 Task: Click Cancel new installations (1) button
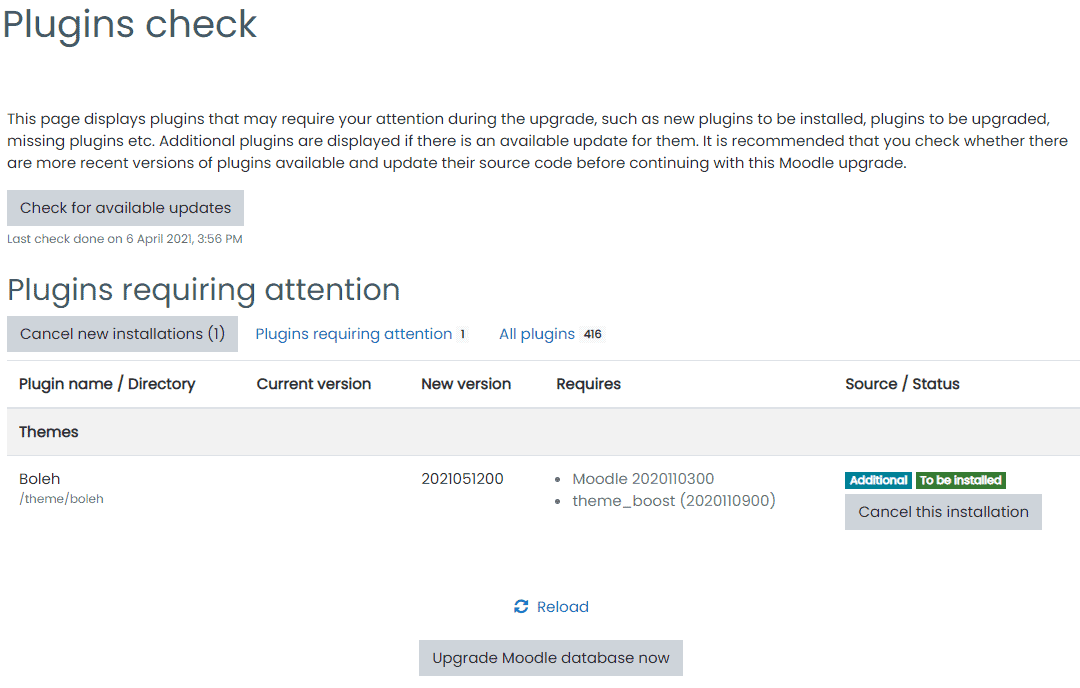[x=123, y=334]
